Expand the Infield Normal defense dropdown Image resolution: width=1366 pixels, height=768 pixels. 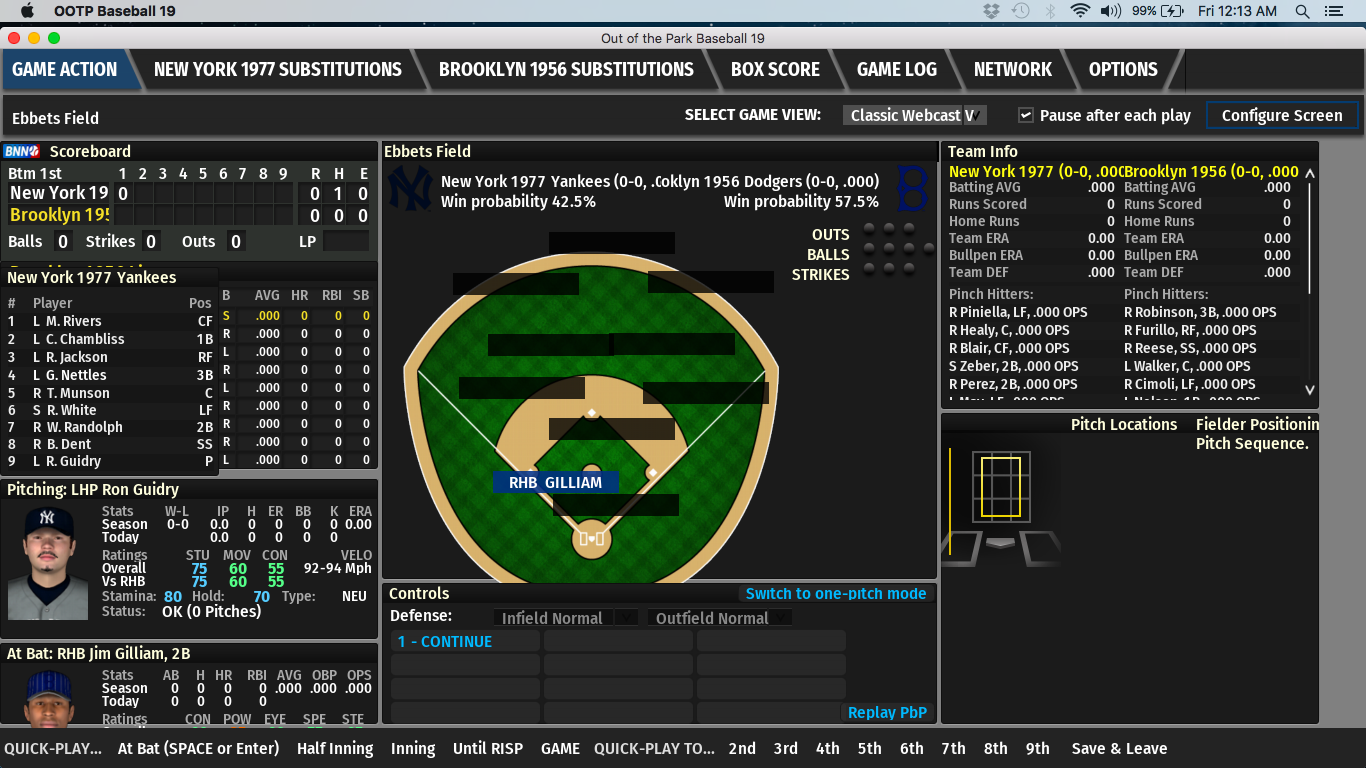coord(565,618)
